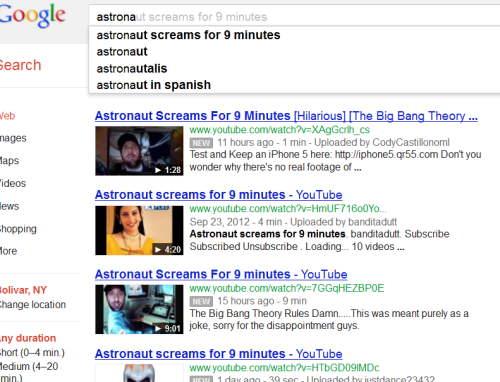Viewport: 500px width, 382px height.
Task: Open the 4:20 video thumbnail
Action: 139,230
